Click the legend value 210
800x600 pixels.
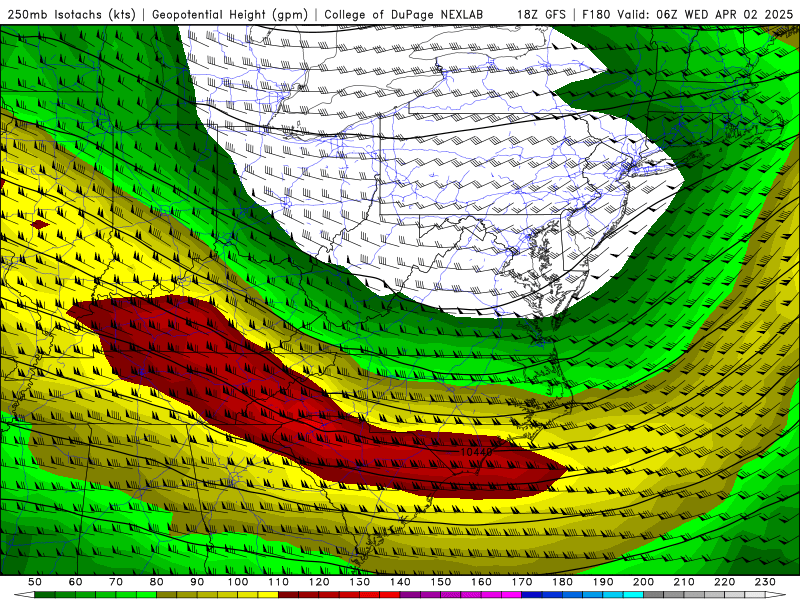click(684, 582)
